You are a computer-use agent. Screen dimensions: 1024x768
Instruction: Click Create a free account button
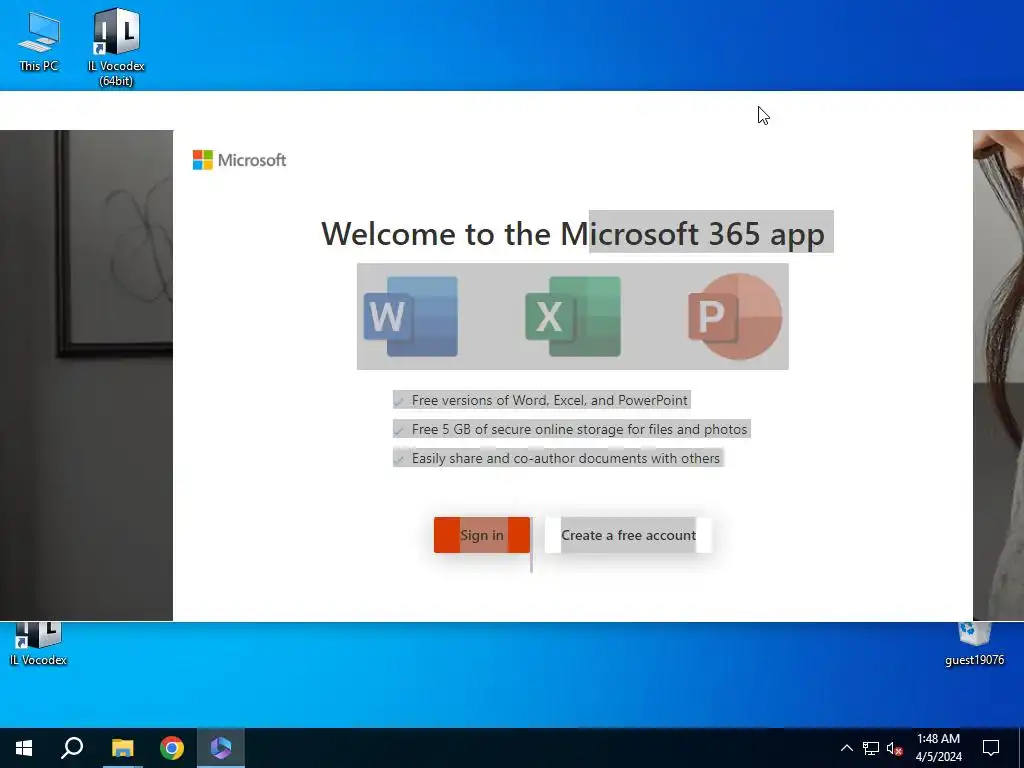click(x=628, y=535)
